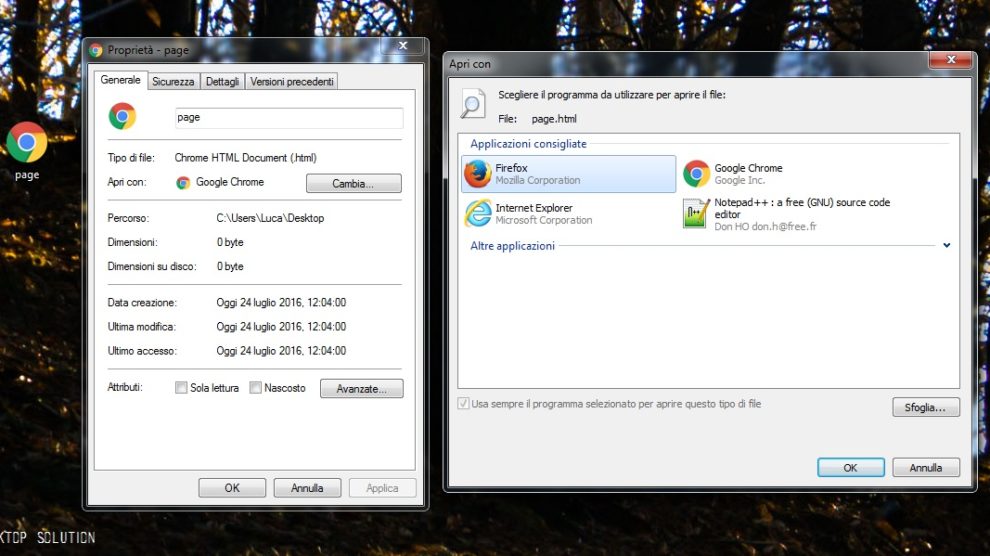The height and width of the screenshot is (556, 990).
Task: Click the Applicazioni consigliate group header
Action: [x=528, y=144]
